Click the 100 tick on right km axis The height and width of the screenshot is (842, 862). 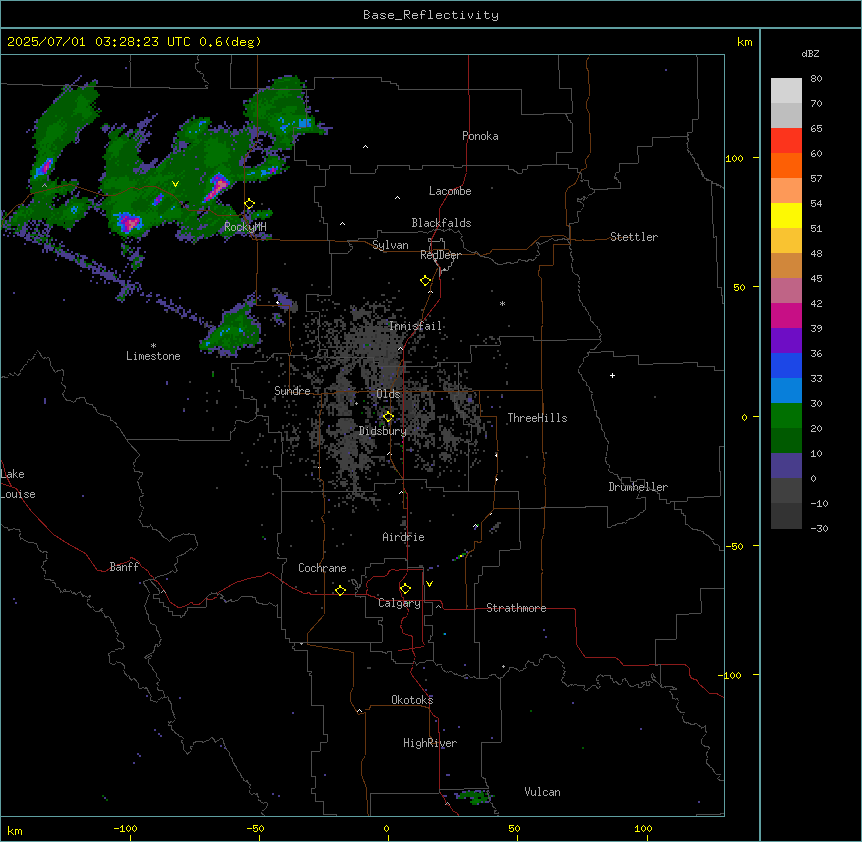[x=734, y=158]
